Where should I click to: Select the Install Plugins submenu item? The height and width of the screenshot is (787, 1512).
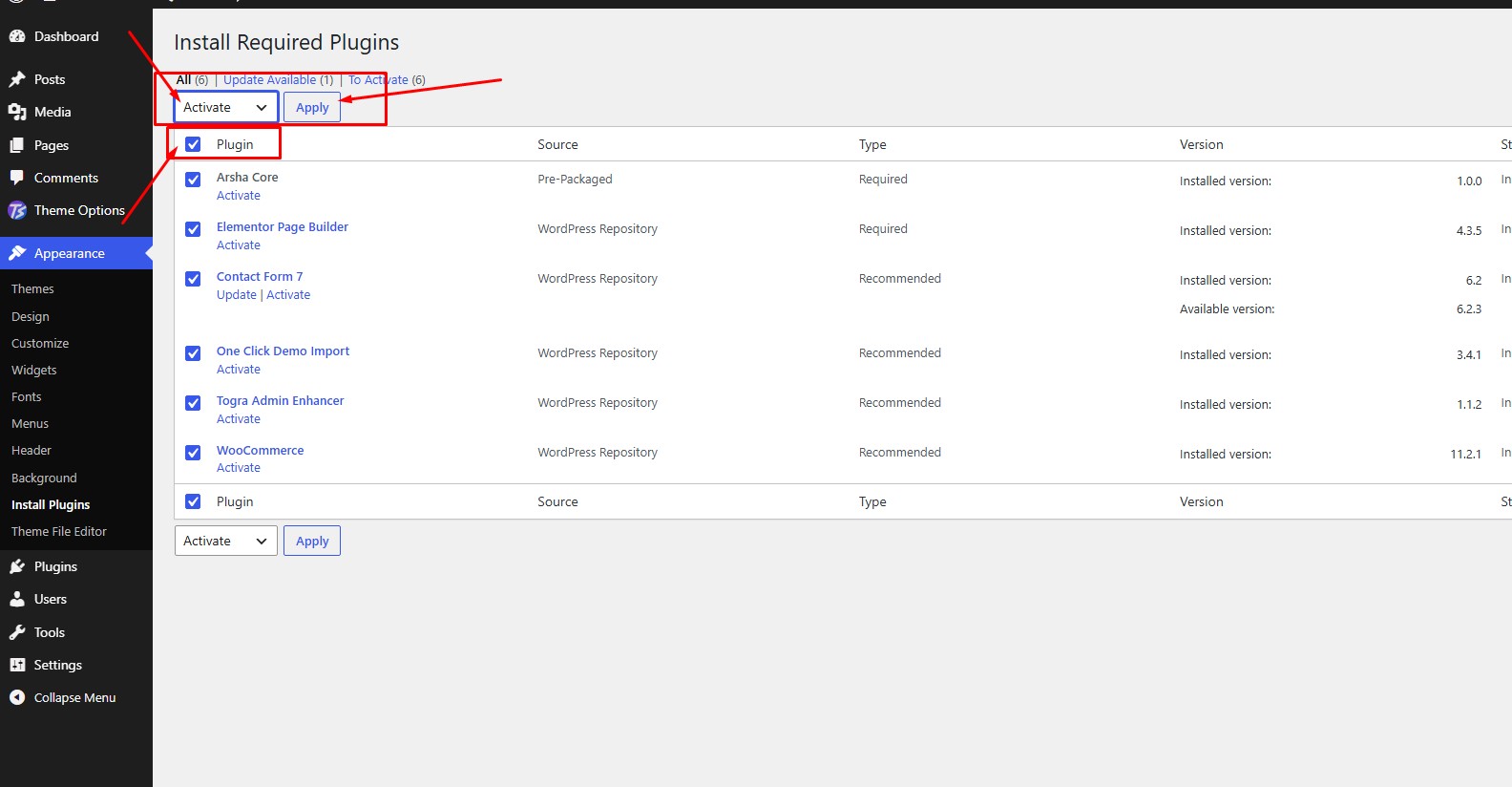pos(51,504)
